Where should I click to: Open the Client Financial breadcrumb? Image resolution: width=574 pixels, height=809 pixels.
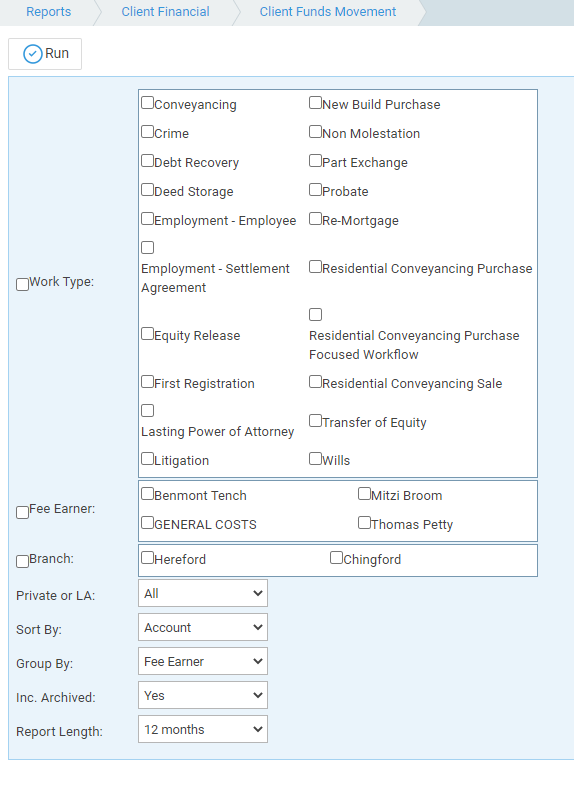click(165, 12)
